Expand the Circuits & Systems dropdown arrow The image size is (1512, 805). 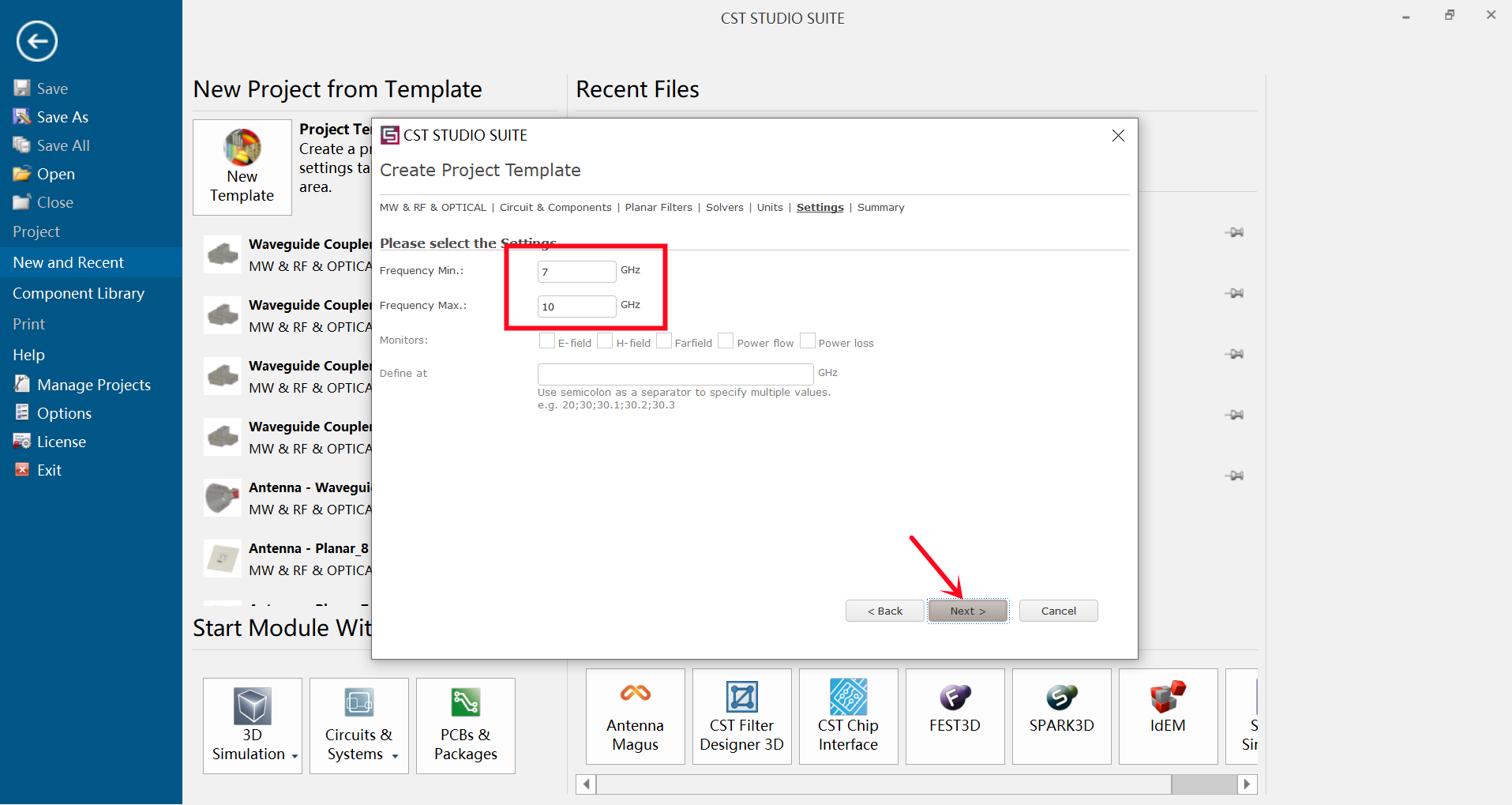tap(395, 756)
